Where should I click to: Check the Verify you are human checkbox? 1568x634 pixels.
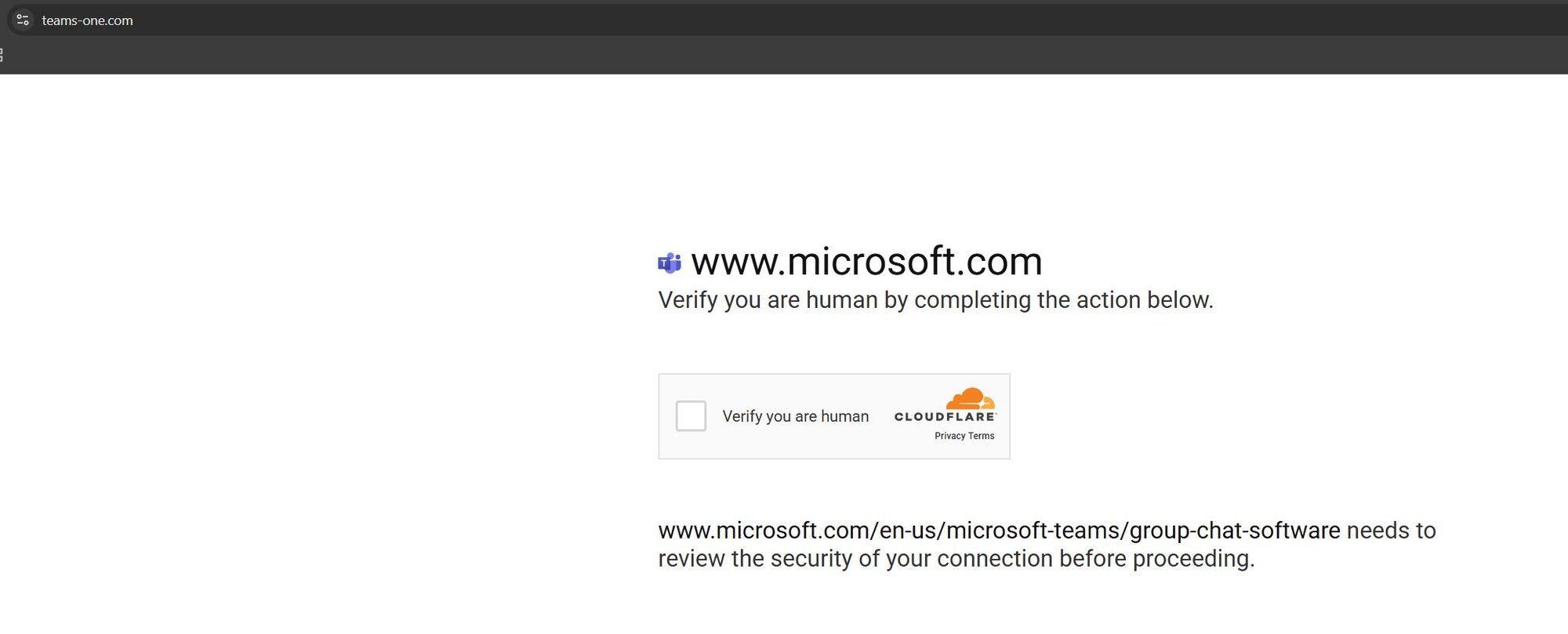691,416
